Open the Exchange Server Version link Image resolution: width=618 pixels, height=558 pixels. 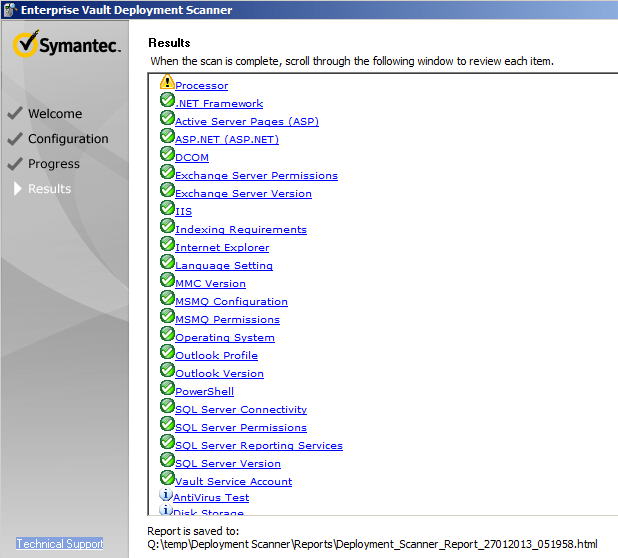click(243, 194)
